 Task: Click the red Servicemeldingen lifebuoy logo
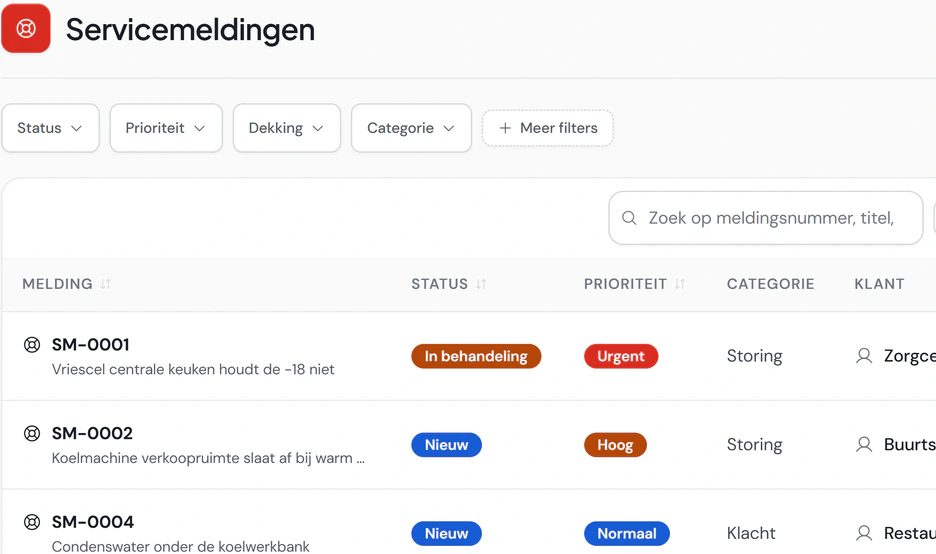pyautogui.click(x=26, y=28)
